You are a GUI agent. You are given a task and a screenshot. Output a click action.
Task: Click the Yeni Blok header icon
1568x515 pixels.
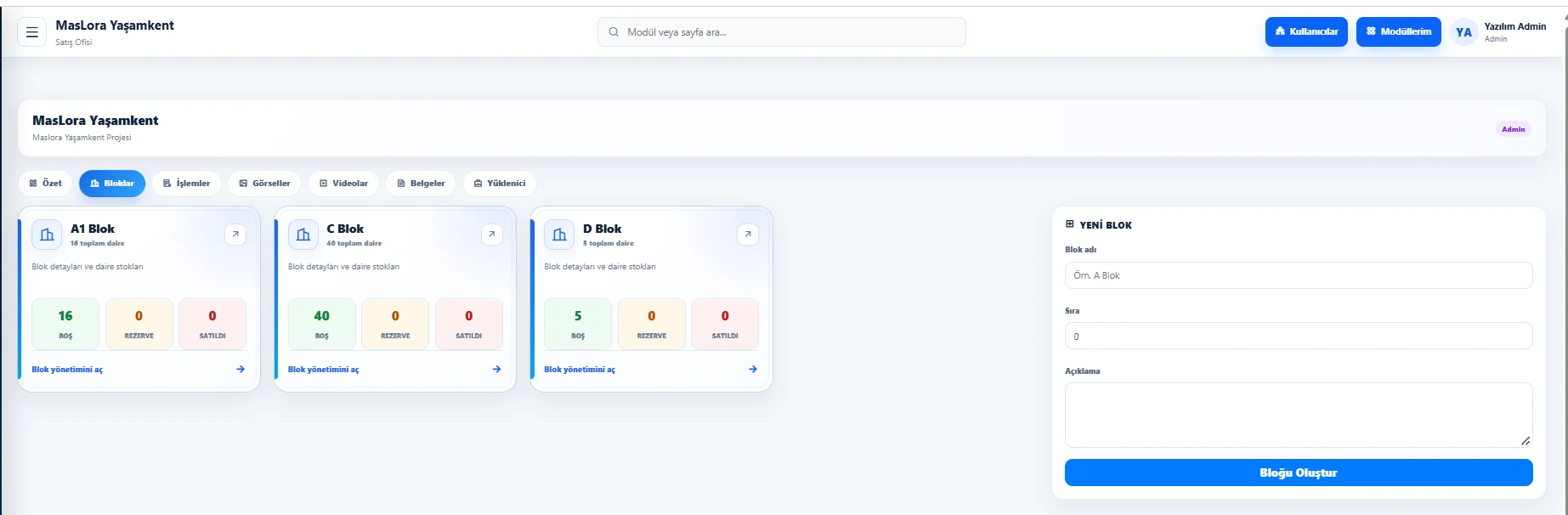coord(1070,224)
